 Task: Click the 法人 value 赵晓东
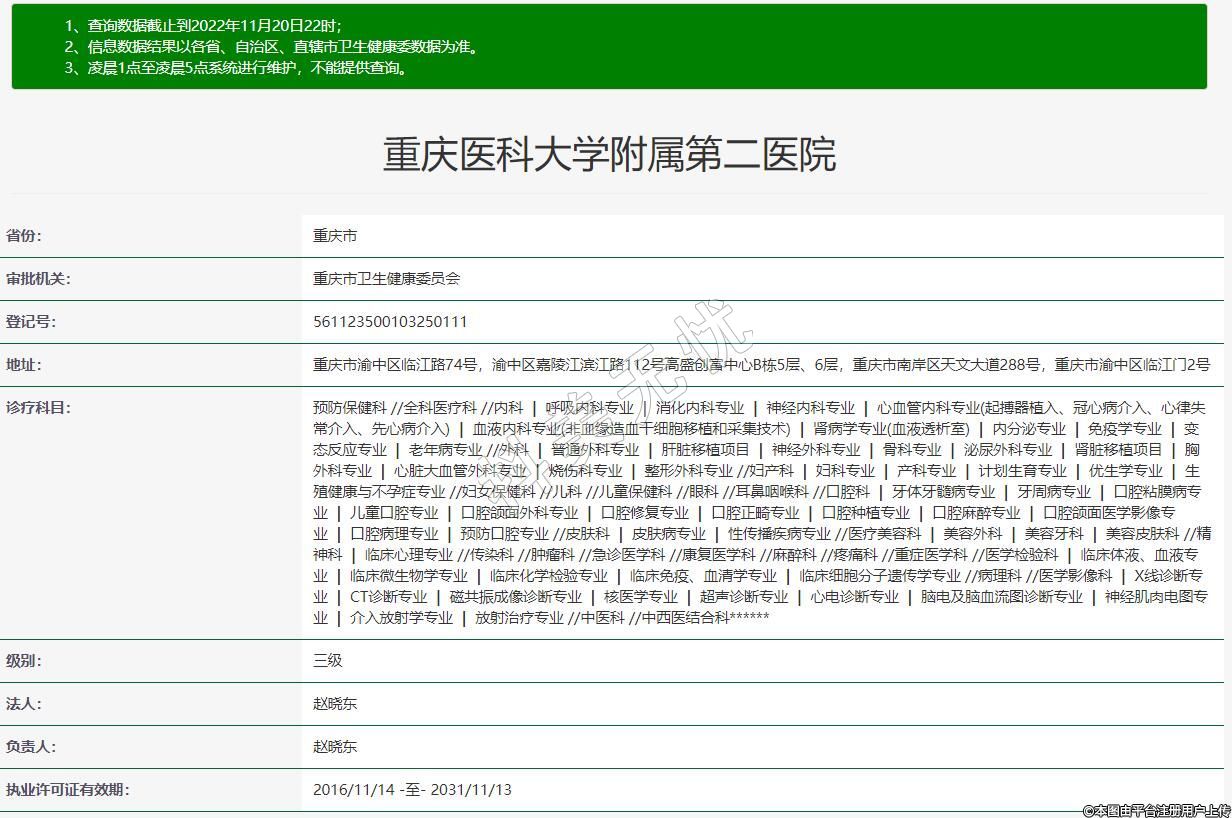(x=335, y=704)
